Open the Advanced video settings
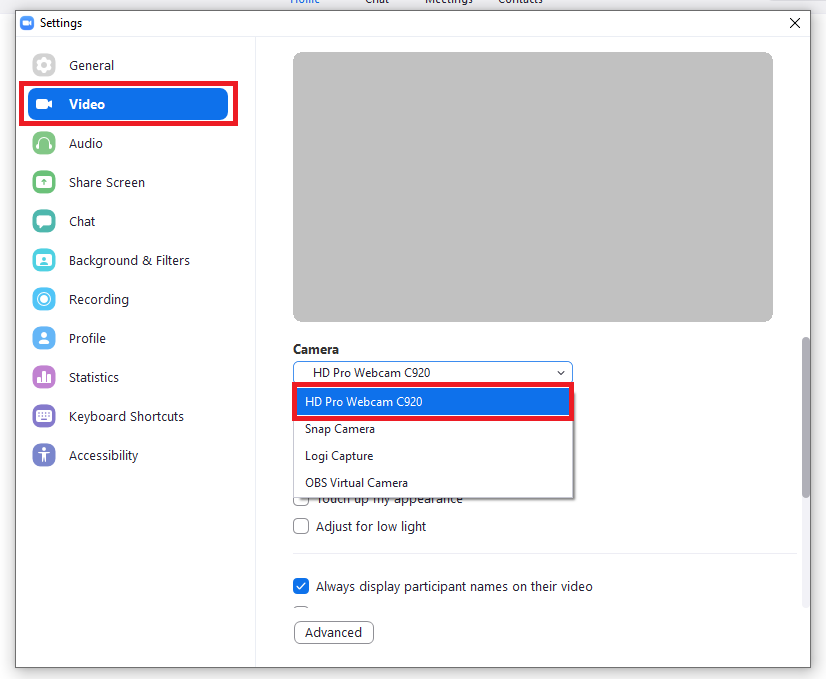Image resolution: width=826 pixels, height=679 pixels. [333, 633]
